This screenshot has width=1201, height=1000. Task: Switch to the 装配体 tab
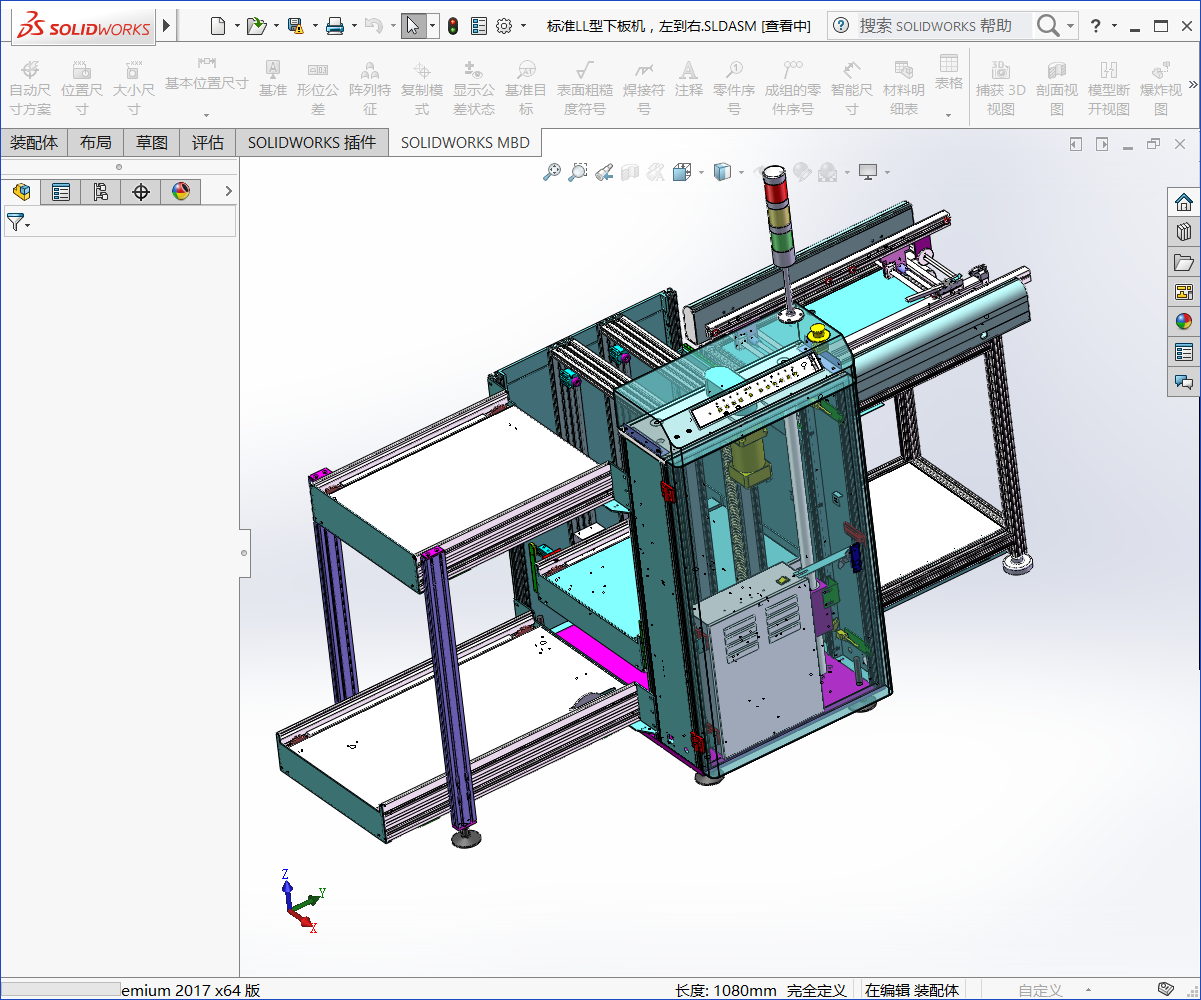click(33, 142)
